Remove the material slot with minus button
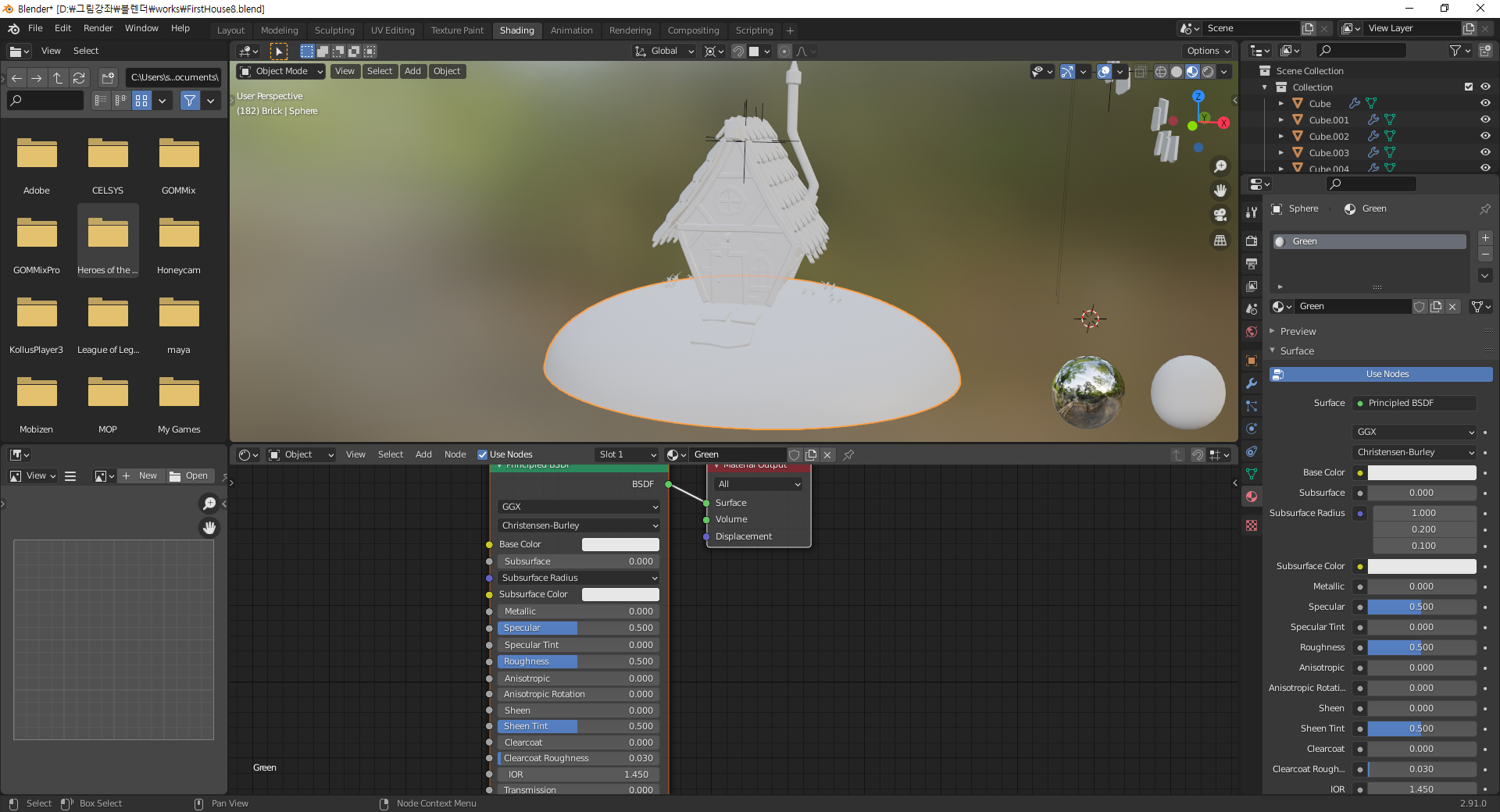 point(1485,254)
